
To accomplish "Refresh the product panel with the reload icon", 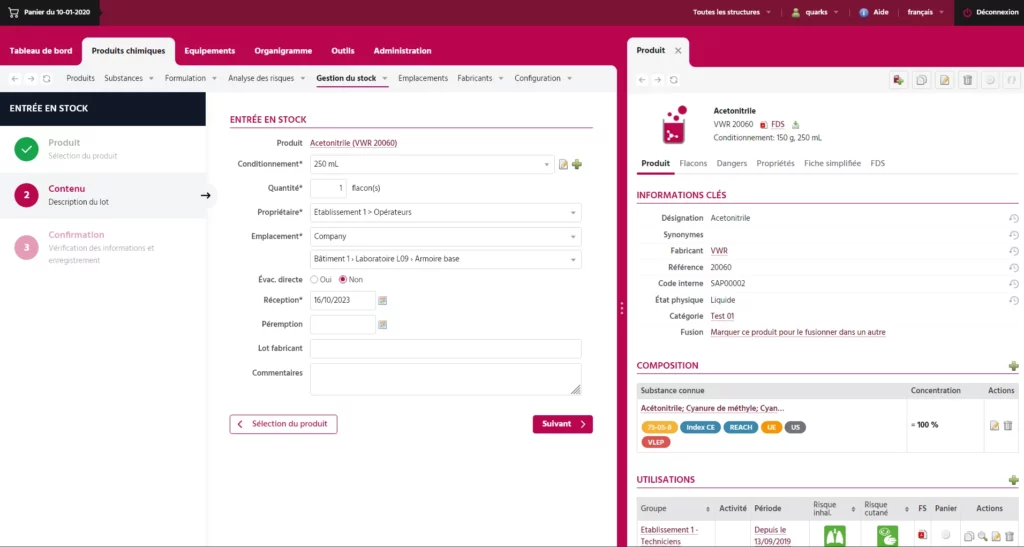I will pyautogui.click(x=674, y=79).
